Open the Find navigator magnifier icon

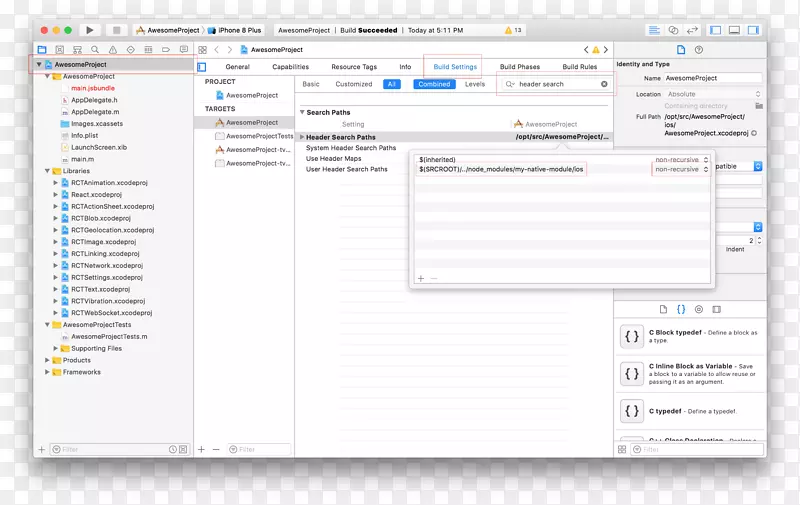coord(95,49)
